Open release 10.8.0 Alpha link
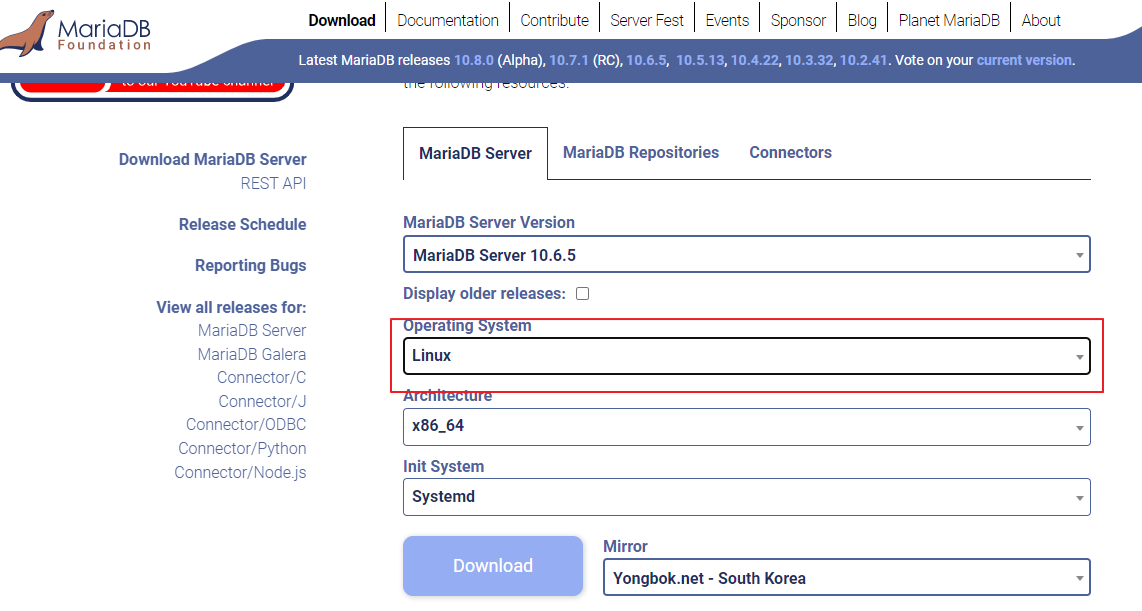This screenshot has width=1142, height=611. (473, 60)
